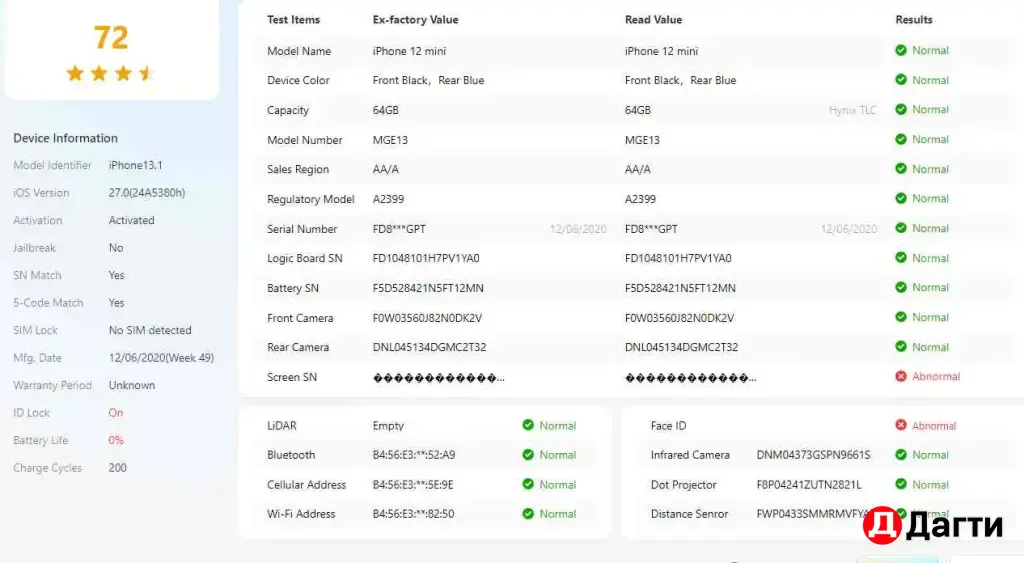Click the star rating under score 72
Viewport: 1024px width, 563px height.
coord(110,73)
